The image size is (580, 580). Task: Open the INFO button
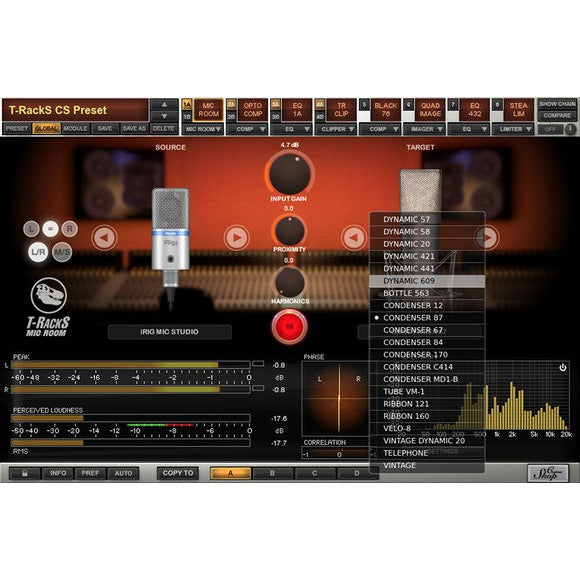point(58,473)
